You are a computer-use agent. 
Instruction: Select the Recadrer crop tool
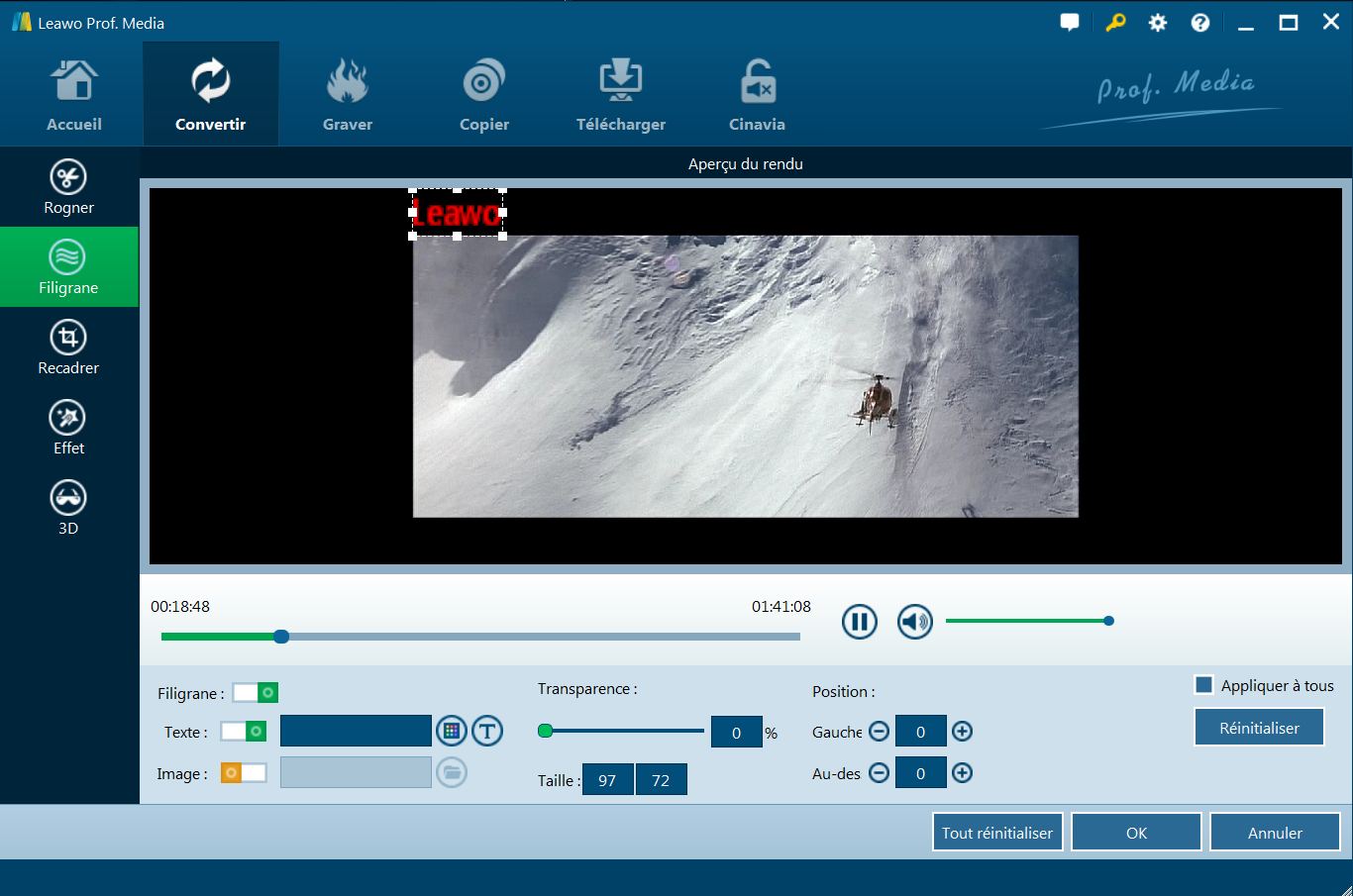68,348
